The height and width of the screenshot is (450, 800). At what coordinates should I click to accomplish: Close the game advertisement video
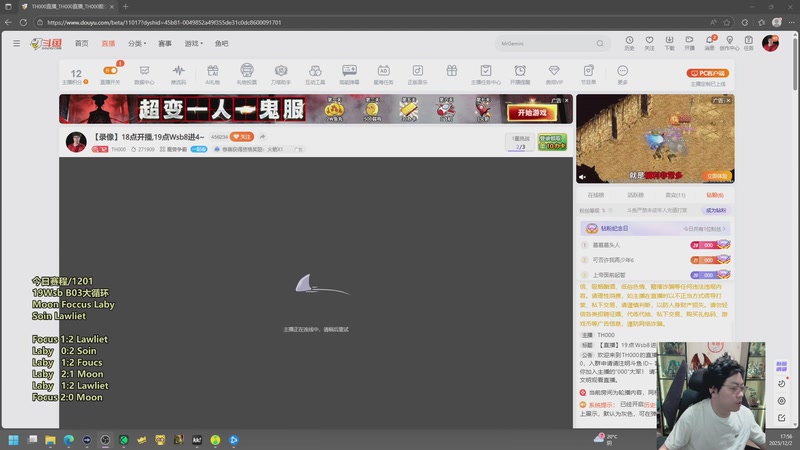tap(728, 100)
